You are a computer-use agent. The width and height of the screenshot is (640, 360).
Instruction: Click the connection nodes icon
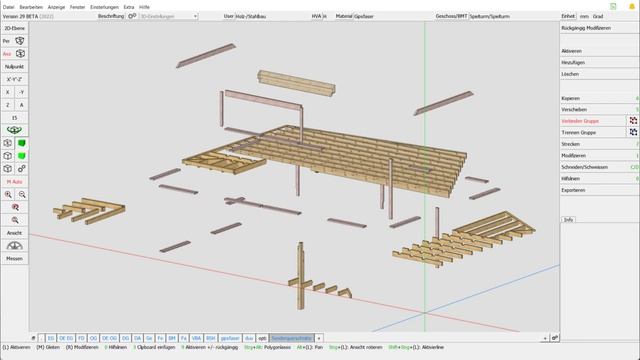click(x=22, y=169)
